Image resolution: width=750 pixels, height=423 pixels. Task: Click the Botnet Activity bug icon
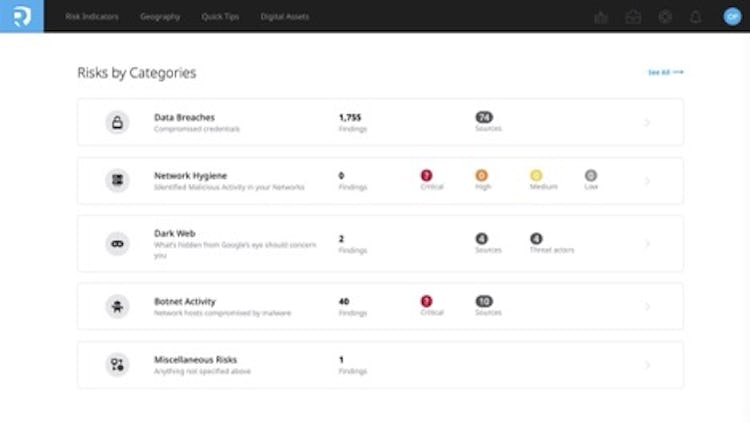click(117, 306)
